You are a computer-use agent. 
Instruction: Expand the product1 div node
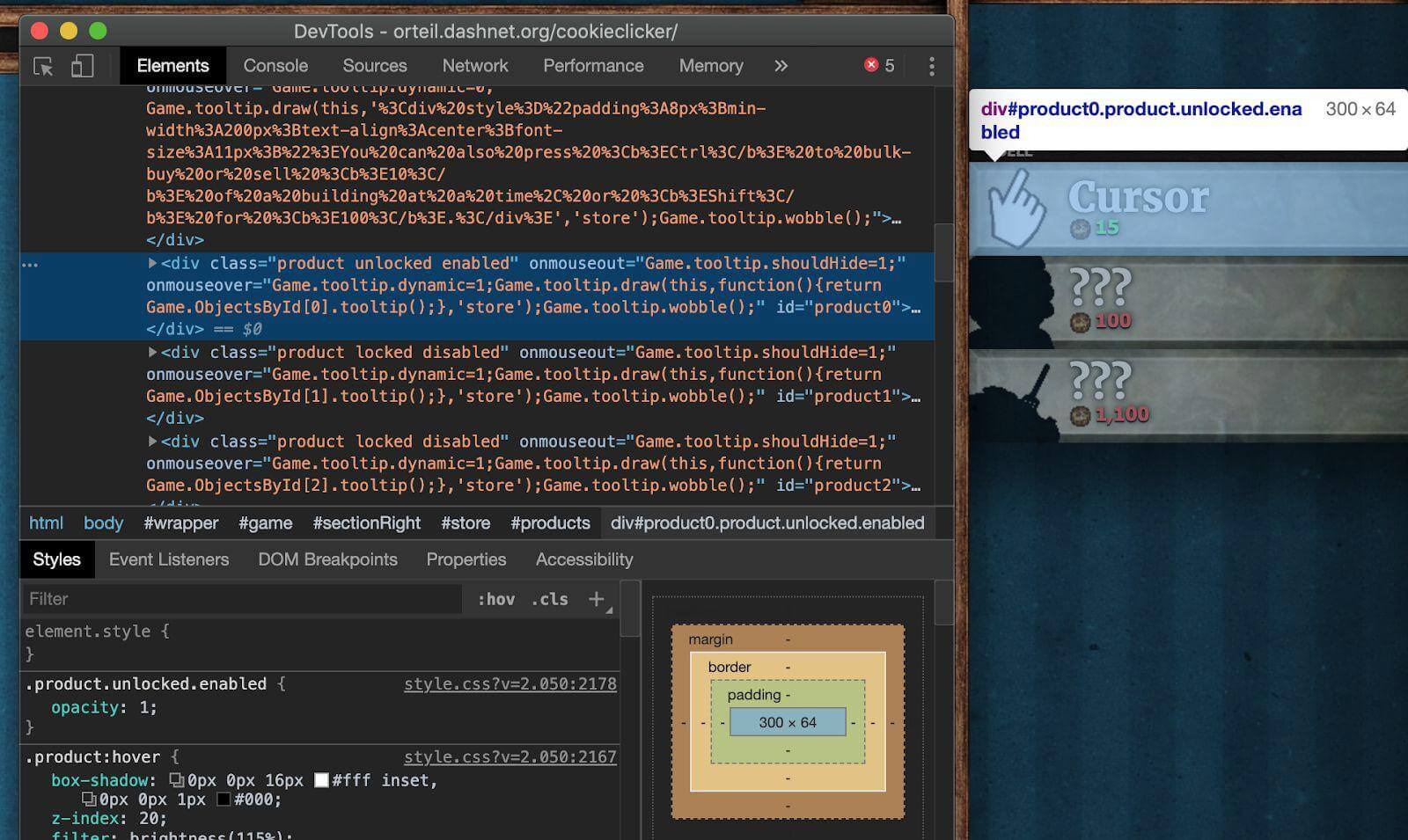152,352
